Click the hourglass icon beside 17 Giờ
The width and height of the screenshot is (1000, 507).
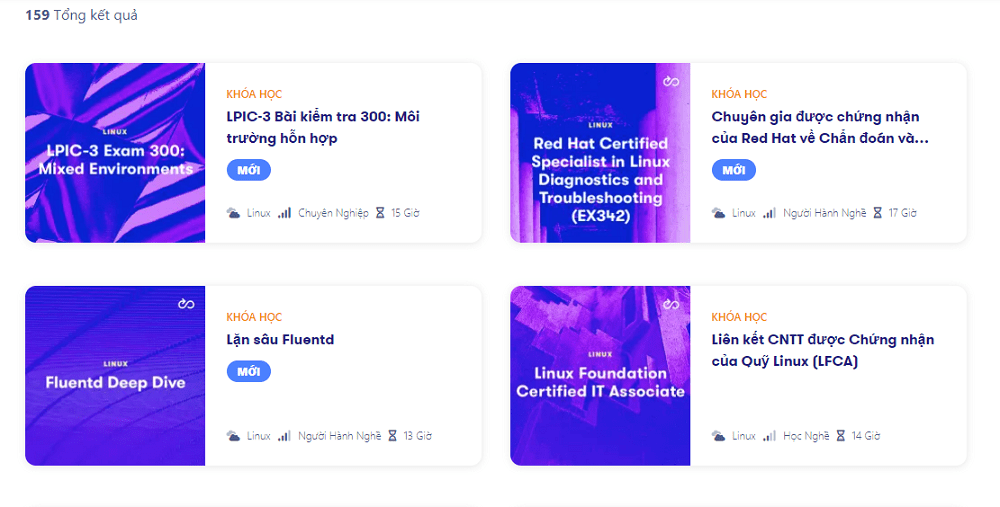tap(877, 213)
